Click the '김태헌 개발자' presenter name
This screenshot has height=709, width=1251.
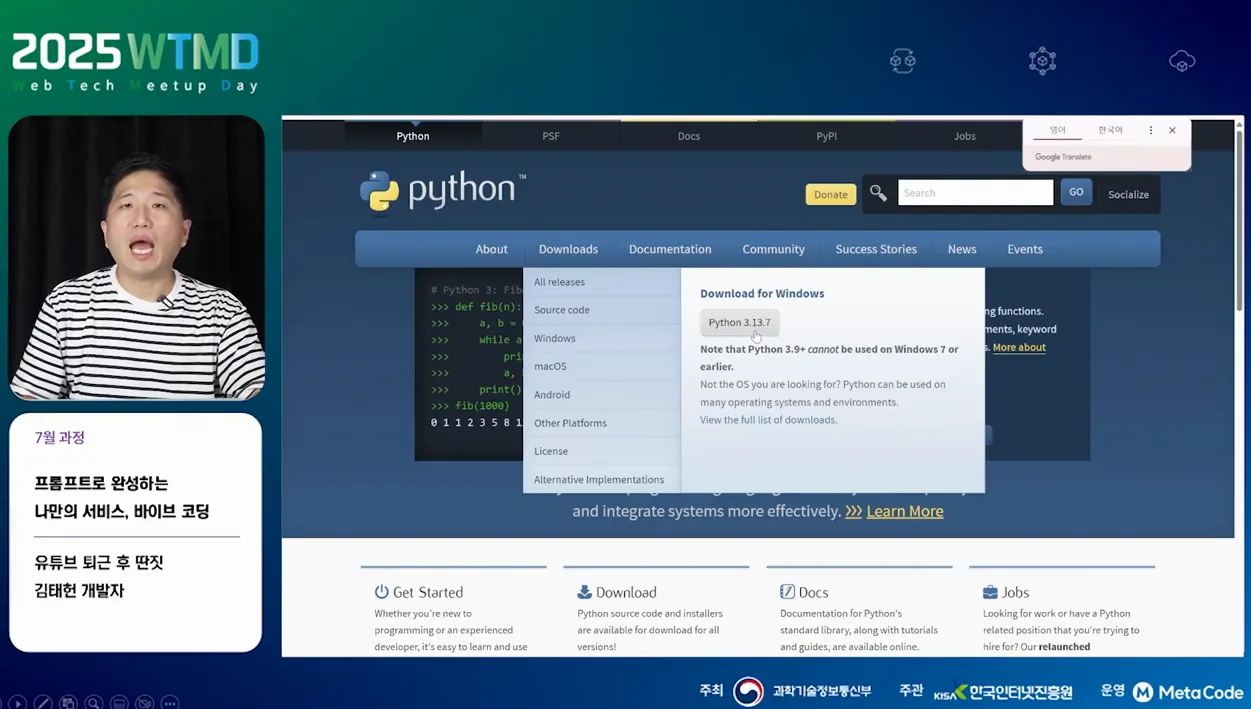point(79,590)
